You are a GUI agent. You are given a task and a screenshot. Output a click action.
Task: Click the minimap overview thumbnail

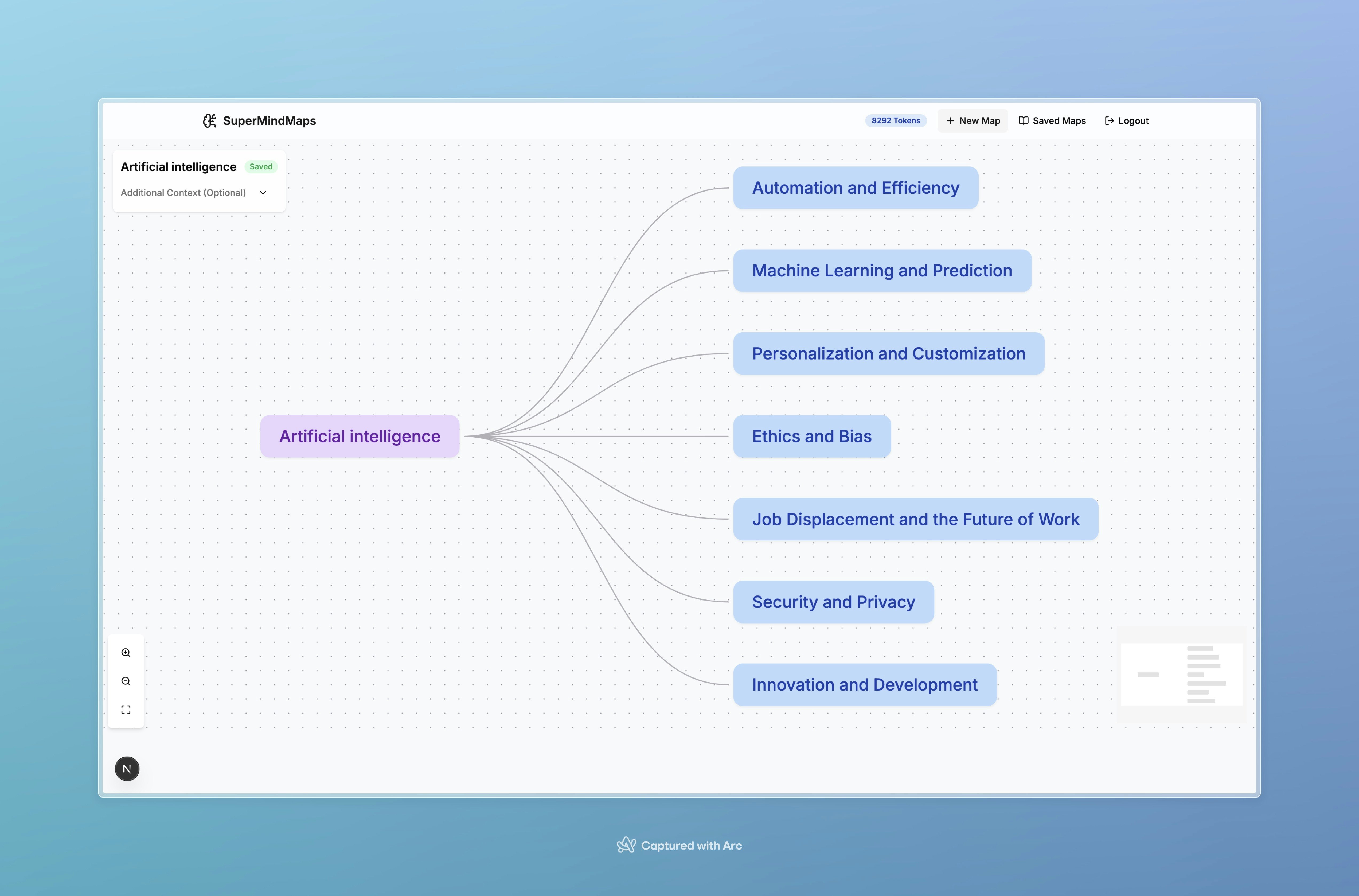tap(1181, 674)
